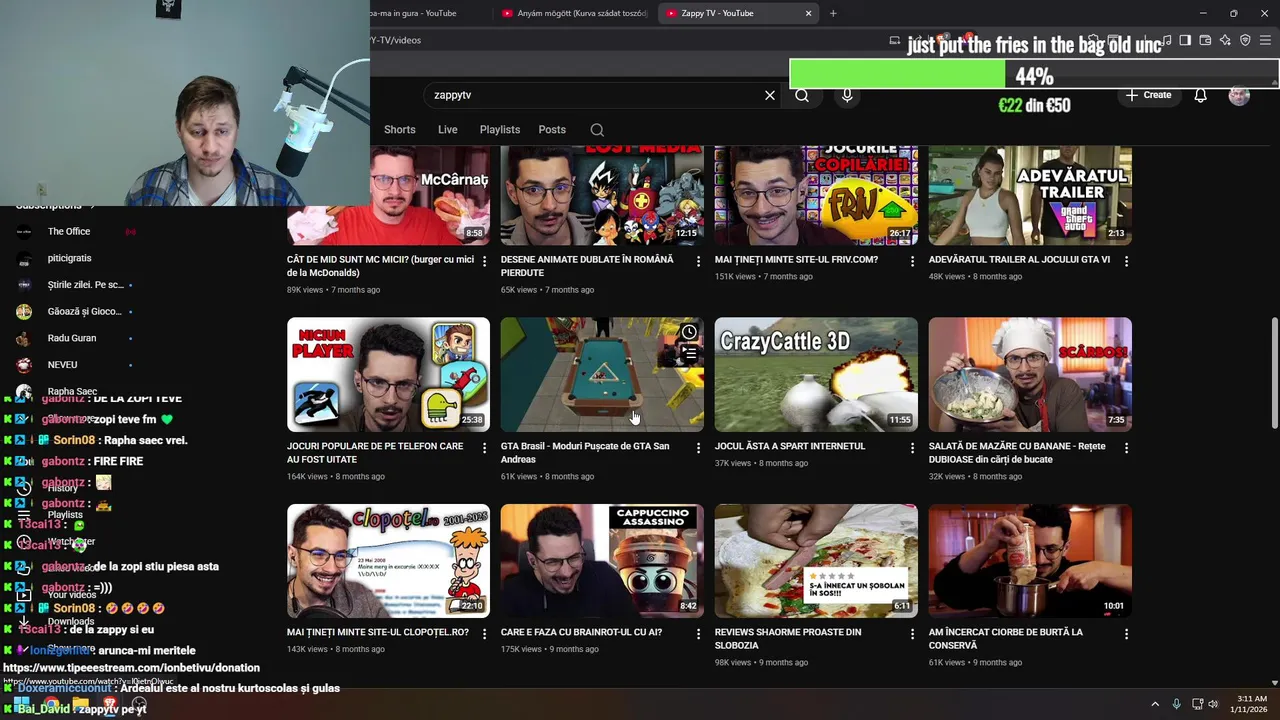Open the browser wallet icon
Viewport: 1280px width, 720px height.
(1205, 40)
